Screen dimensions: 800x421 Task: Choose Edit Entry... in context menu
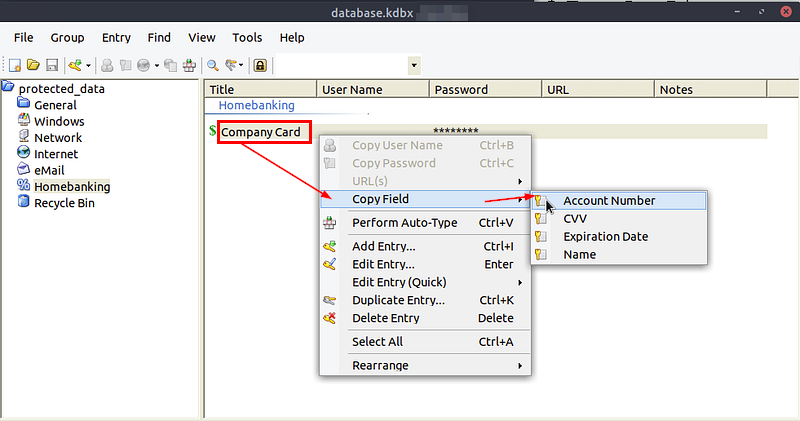(425, 264)
